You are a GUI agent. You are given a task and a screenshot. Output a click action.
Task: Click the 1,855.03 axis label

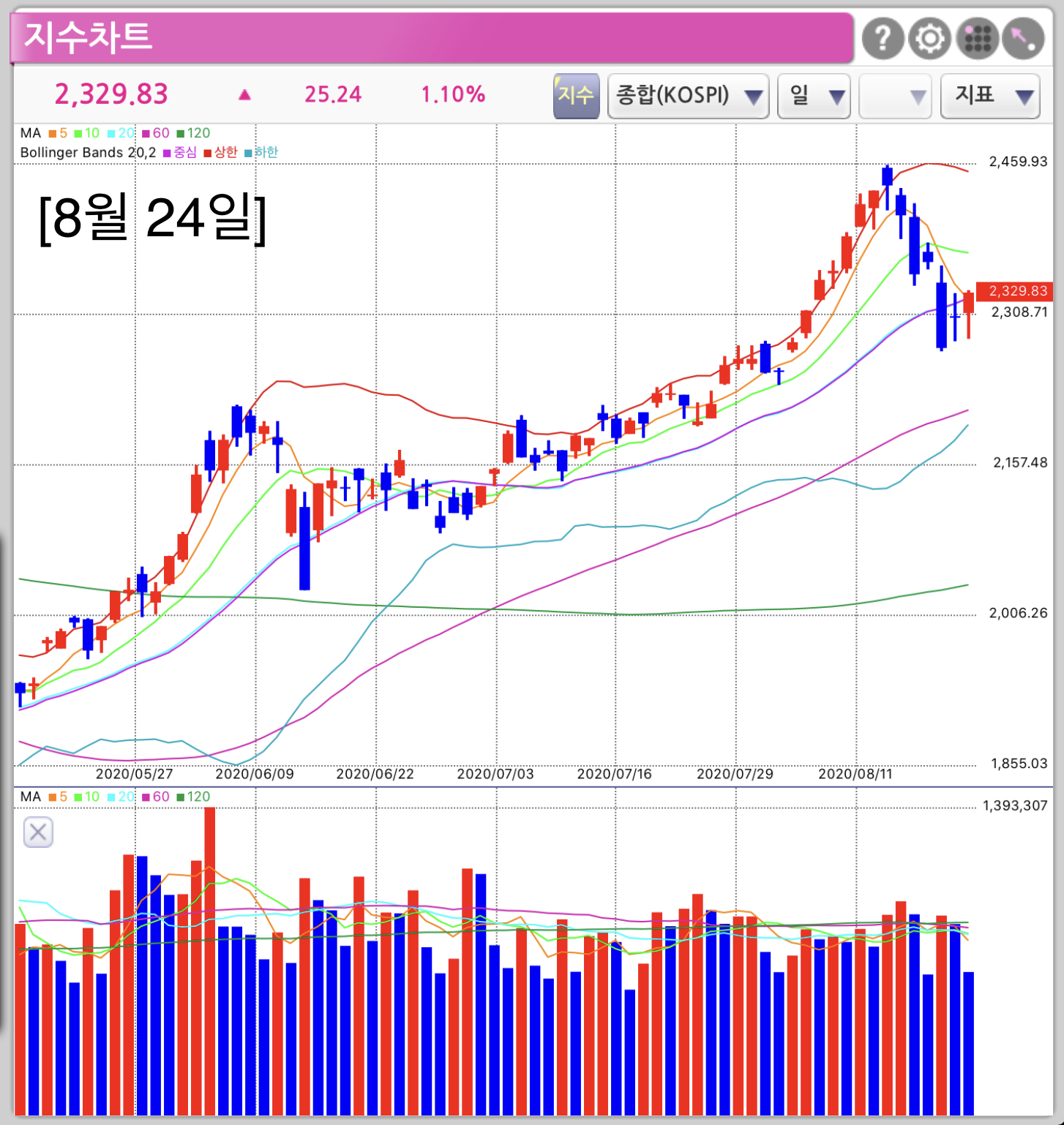coord(1019,764)
